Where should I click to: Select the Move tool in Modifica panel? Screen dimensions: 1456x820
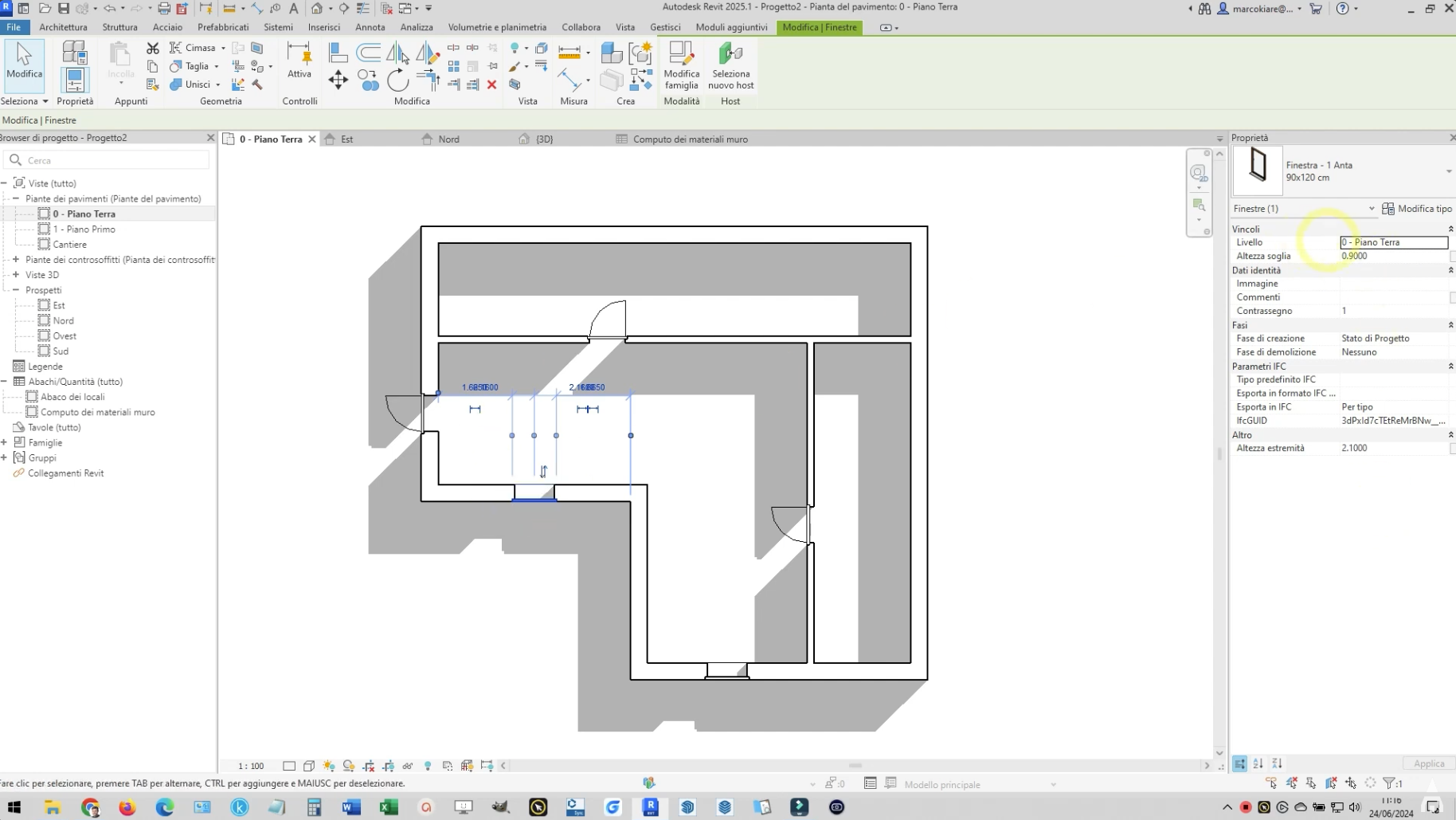(338, 80)
